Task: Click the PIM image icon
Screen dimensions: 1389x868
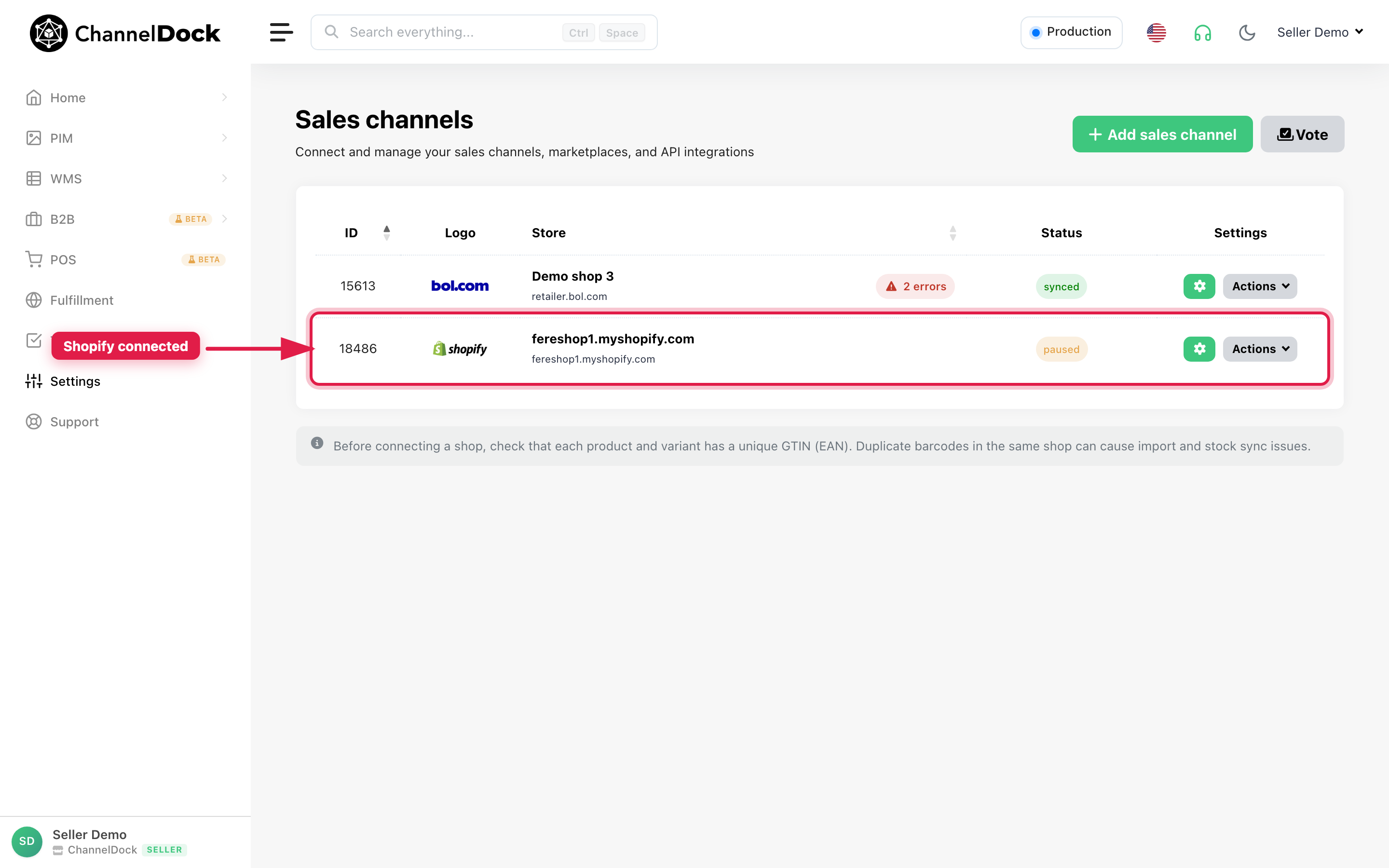Action: click(34, 138)
